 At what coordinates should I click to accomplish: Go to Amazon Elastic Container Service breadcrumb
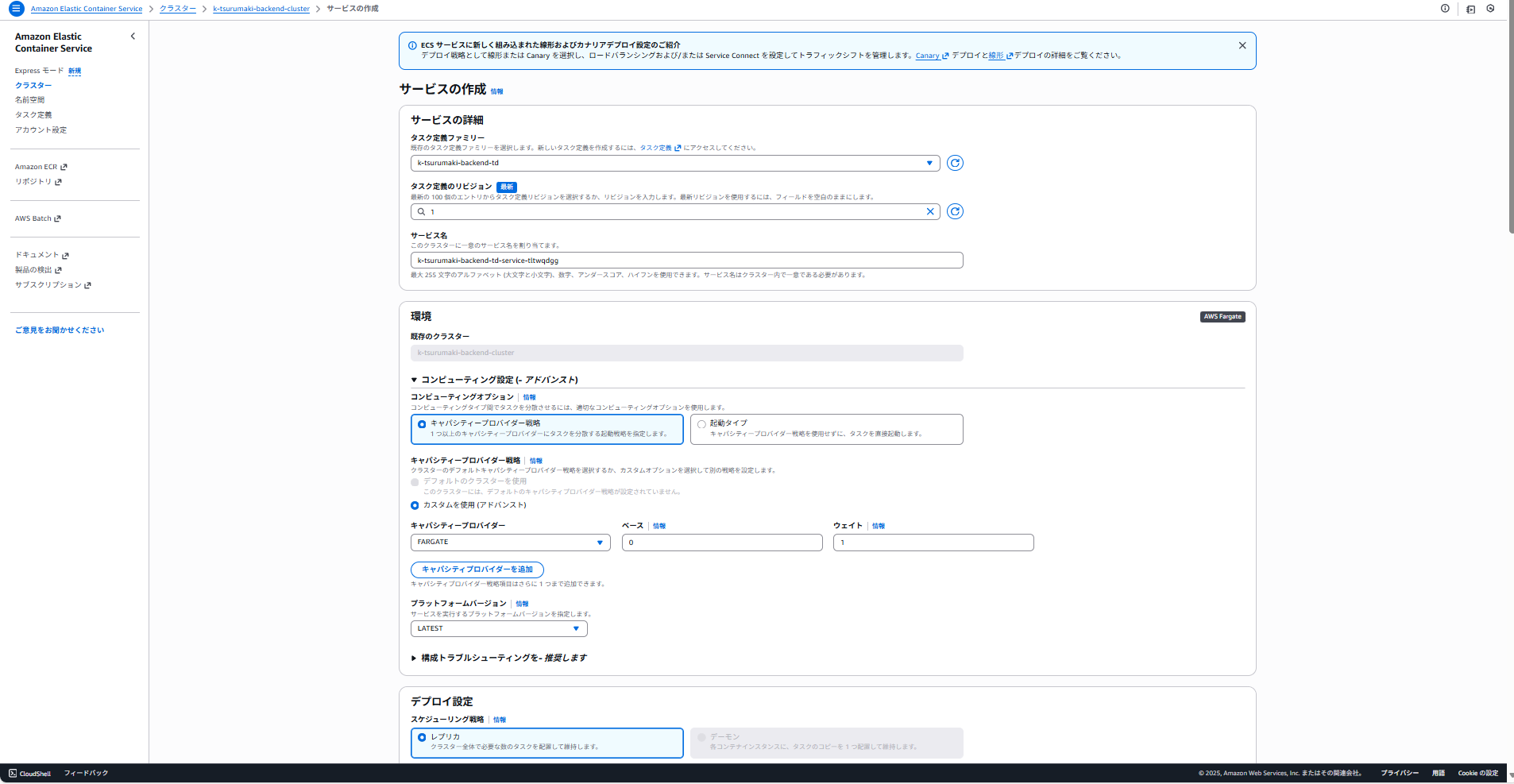click(87, 9)
